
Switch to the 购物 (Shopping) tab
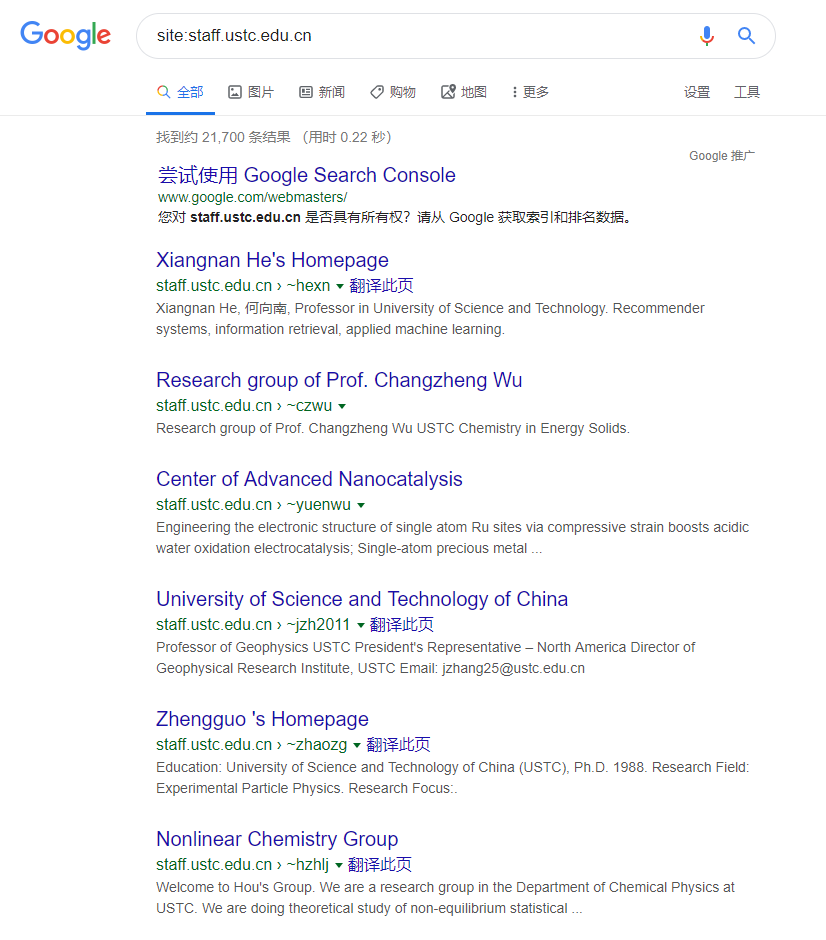tap(393, 92)
